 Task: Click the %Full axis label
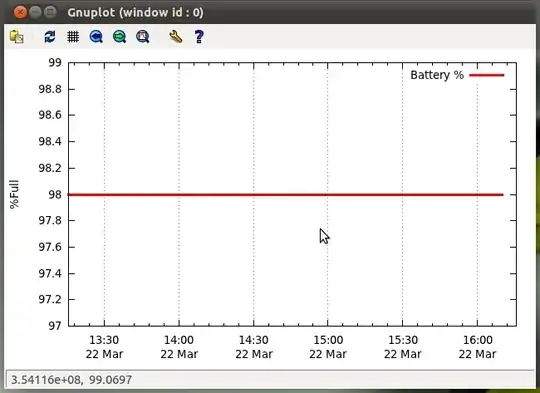14,194
